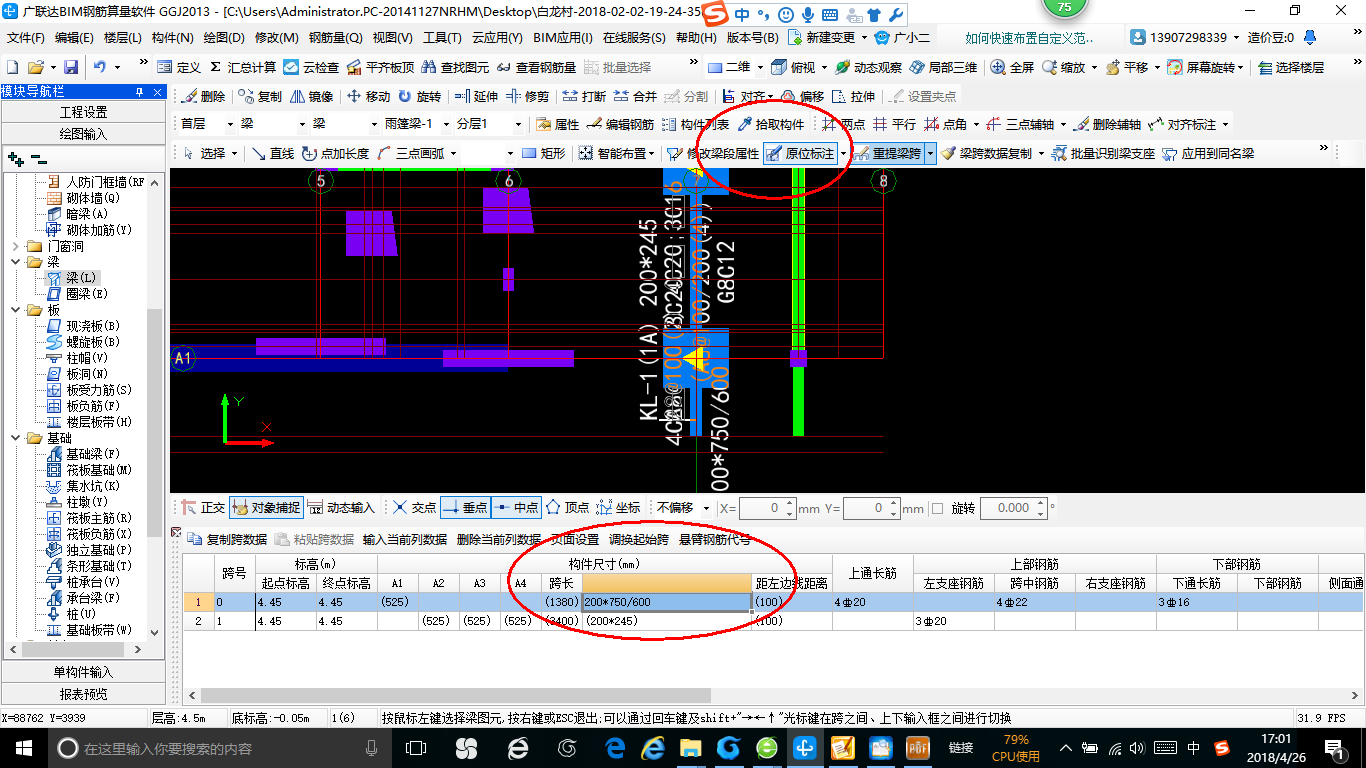Click 调换起始跨 swap start span
Screen dimensions: 1366x768
tap(639, 539)
